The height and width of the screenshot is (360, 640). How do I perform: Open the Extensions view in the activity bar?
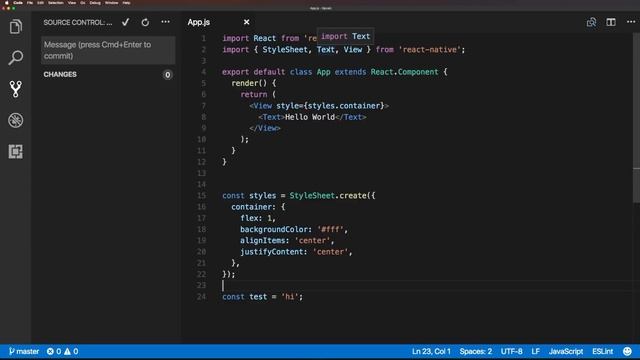(x=16, y=151)
